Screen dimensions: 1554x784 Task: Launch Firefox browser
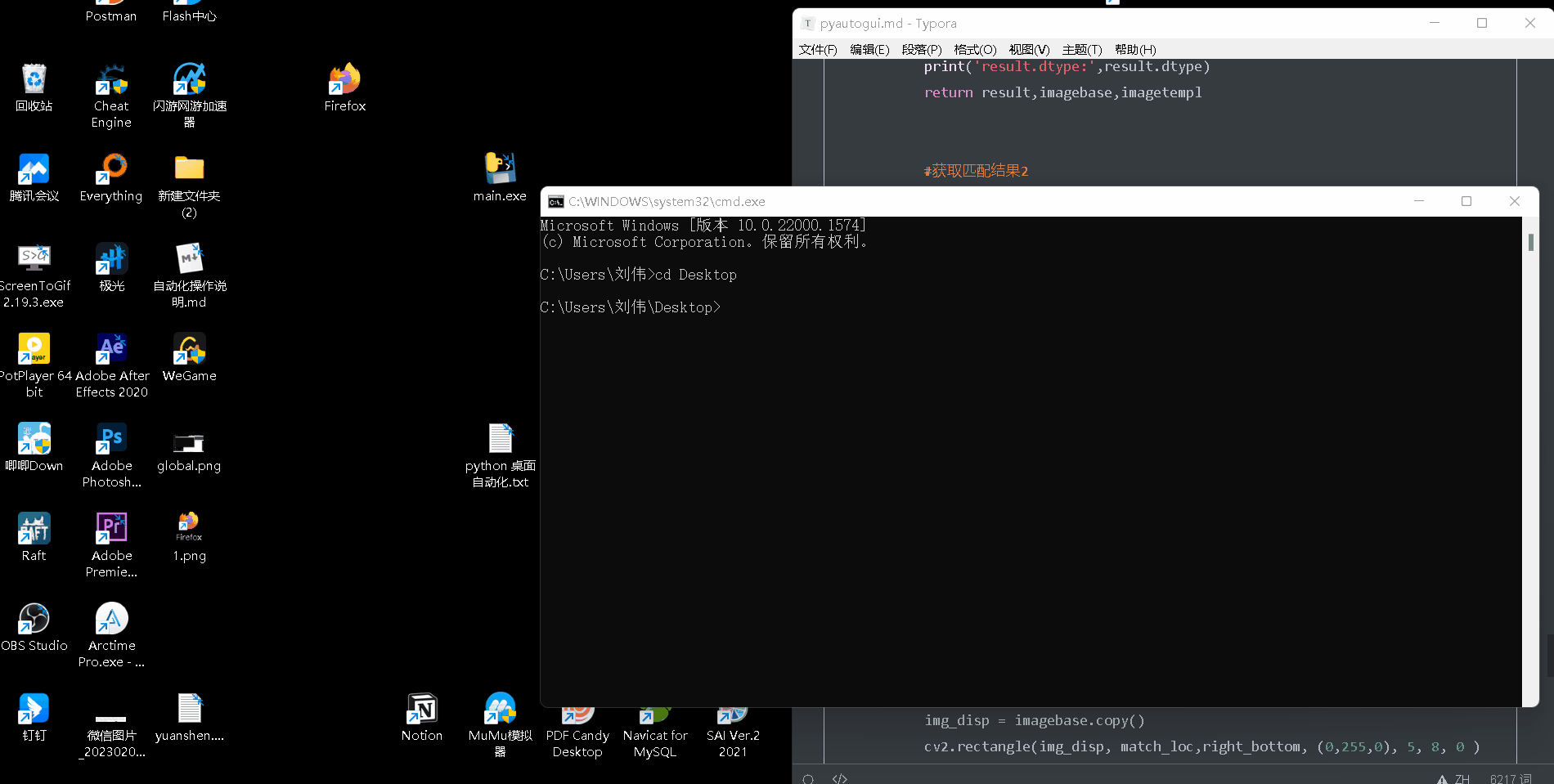pyautogui.click(x=344, y=79)
